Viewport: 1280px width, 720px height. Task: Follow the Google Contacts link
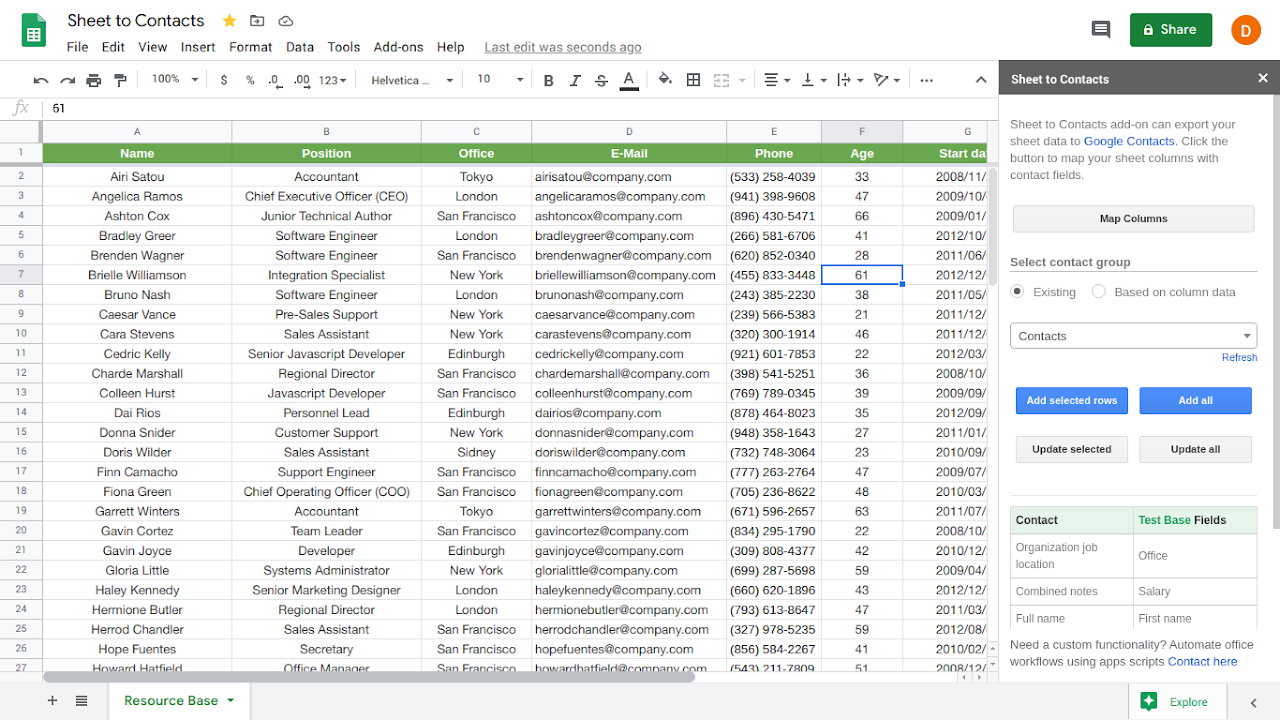(1129, 141)
